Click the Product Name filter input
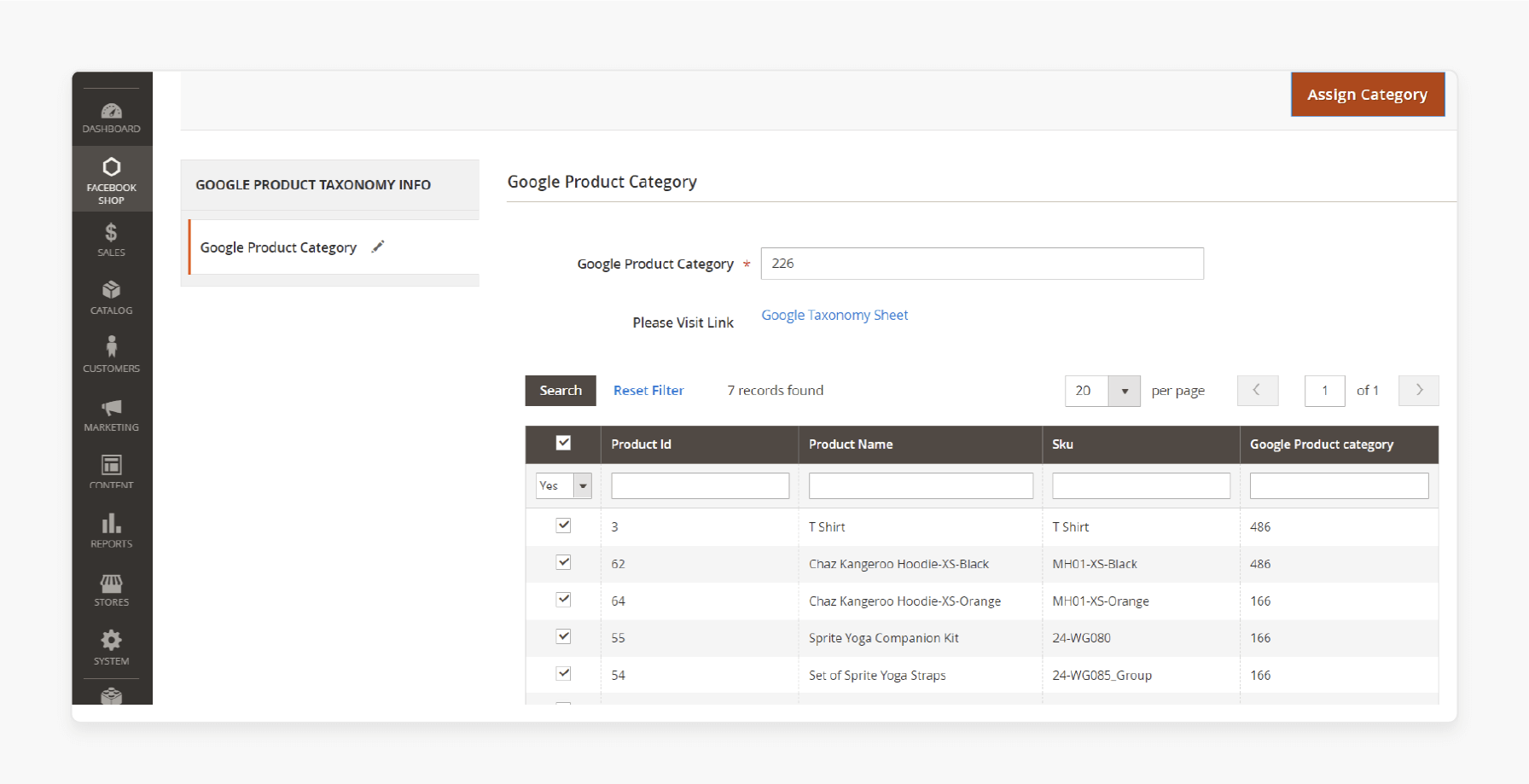The width and height of the screenshot is (1529, 784). (x=921, y=485)
